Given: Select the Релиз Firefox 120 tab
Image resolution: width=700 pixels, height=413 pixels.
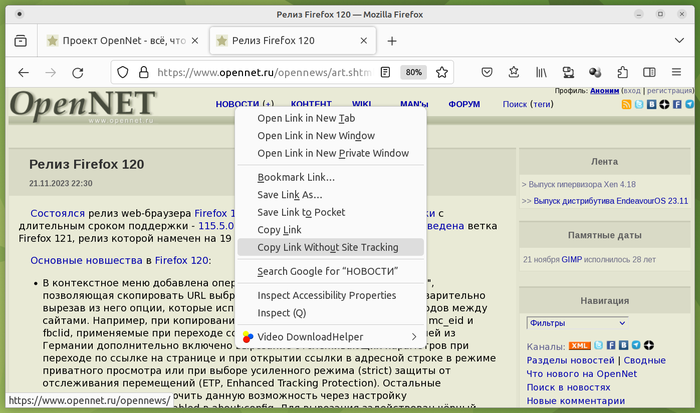Looking at the screenshot, I should point(292,41).
